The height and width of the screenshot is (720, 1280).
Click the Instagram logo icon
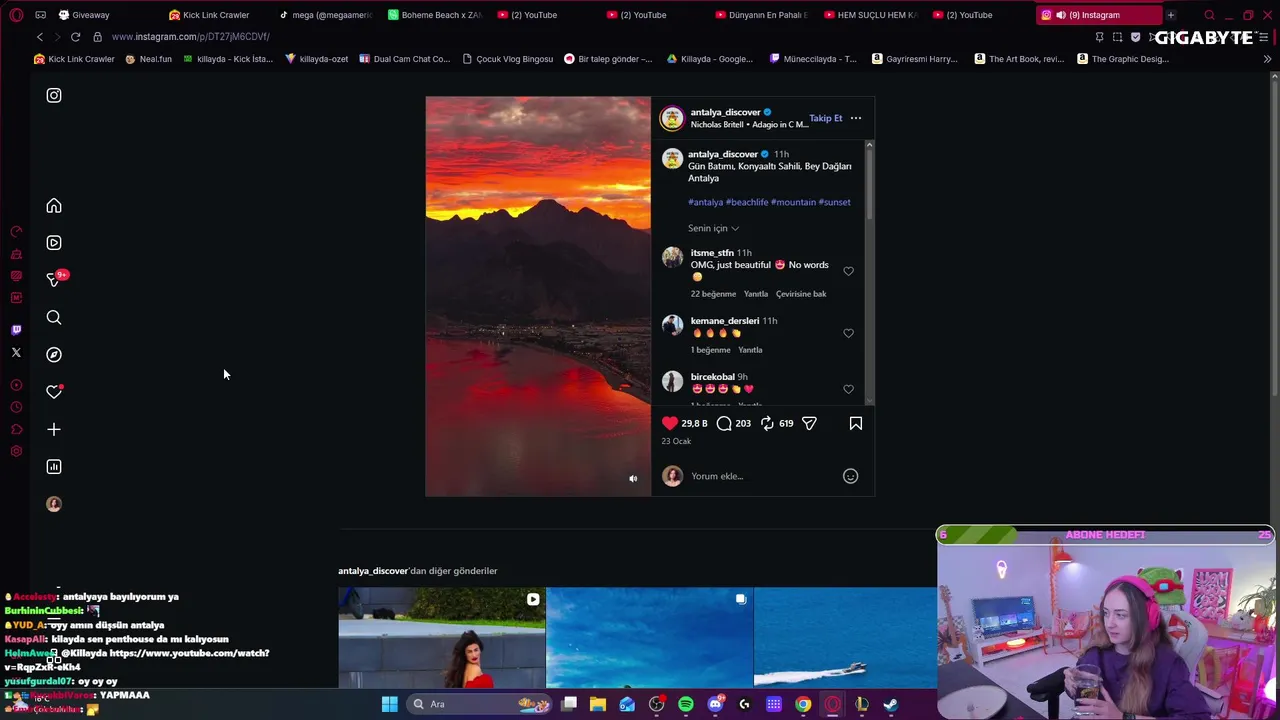tap(54, 96)
